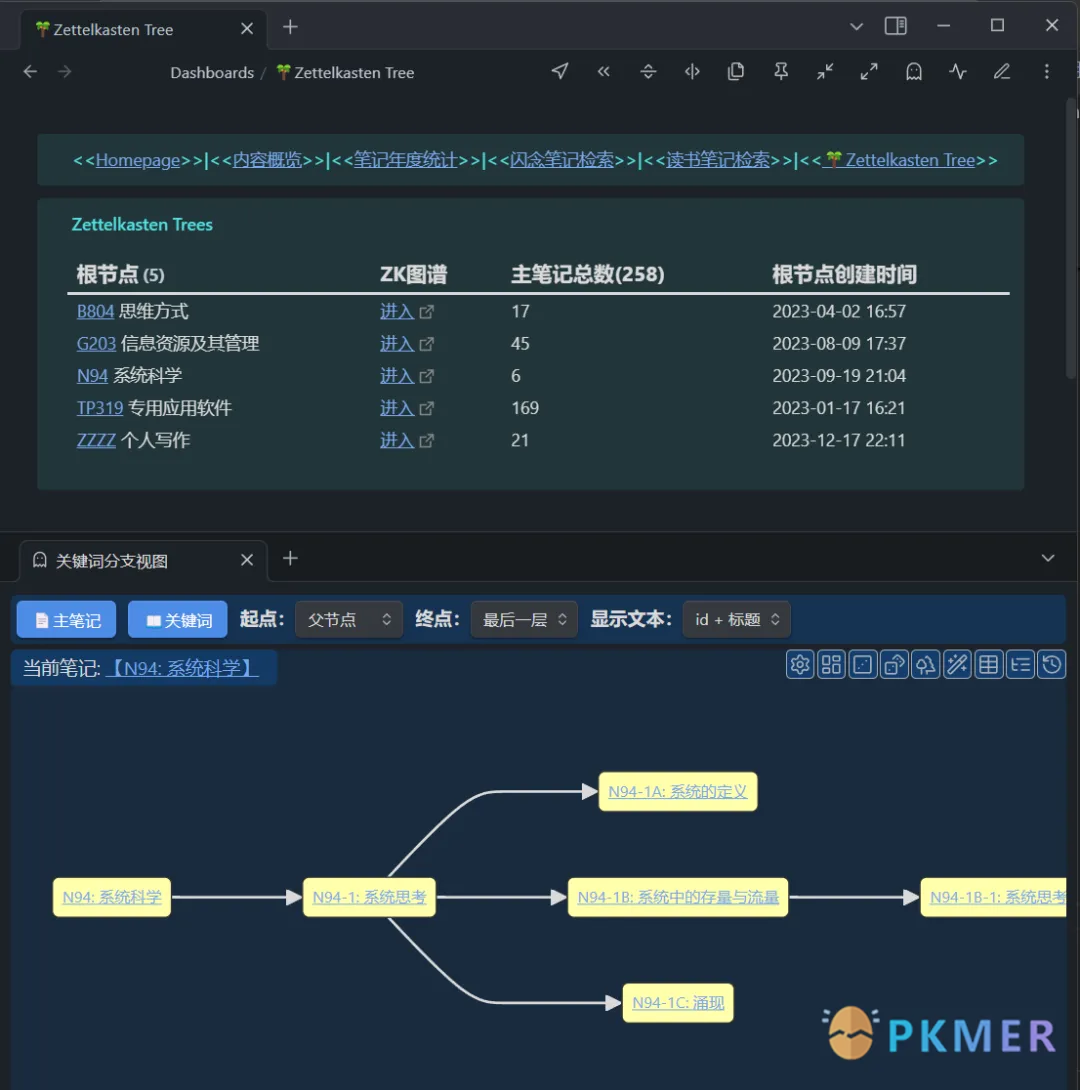Click 进入 next to N94 系统科学

[x=397, y=375]
